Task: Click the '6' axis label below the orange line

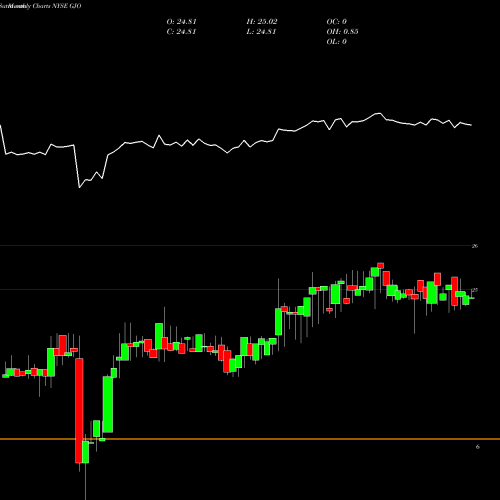Action: coord(478,447)
